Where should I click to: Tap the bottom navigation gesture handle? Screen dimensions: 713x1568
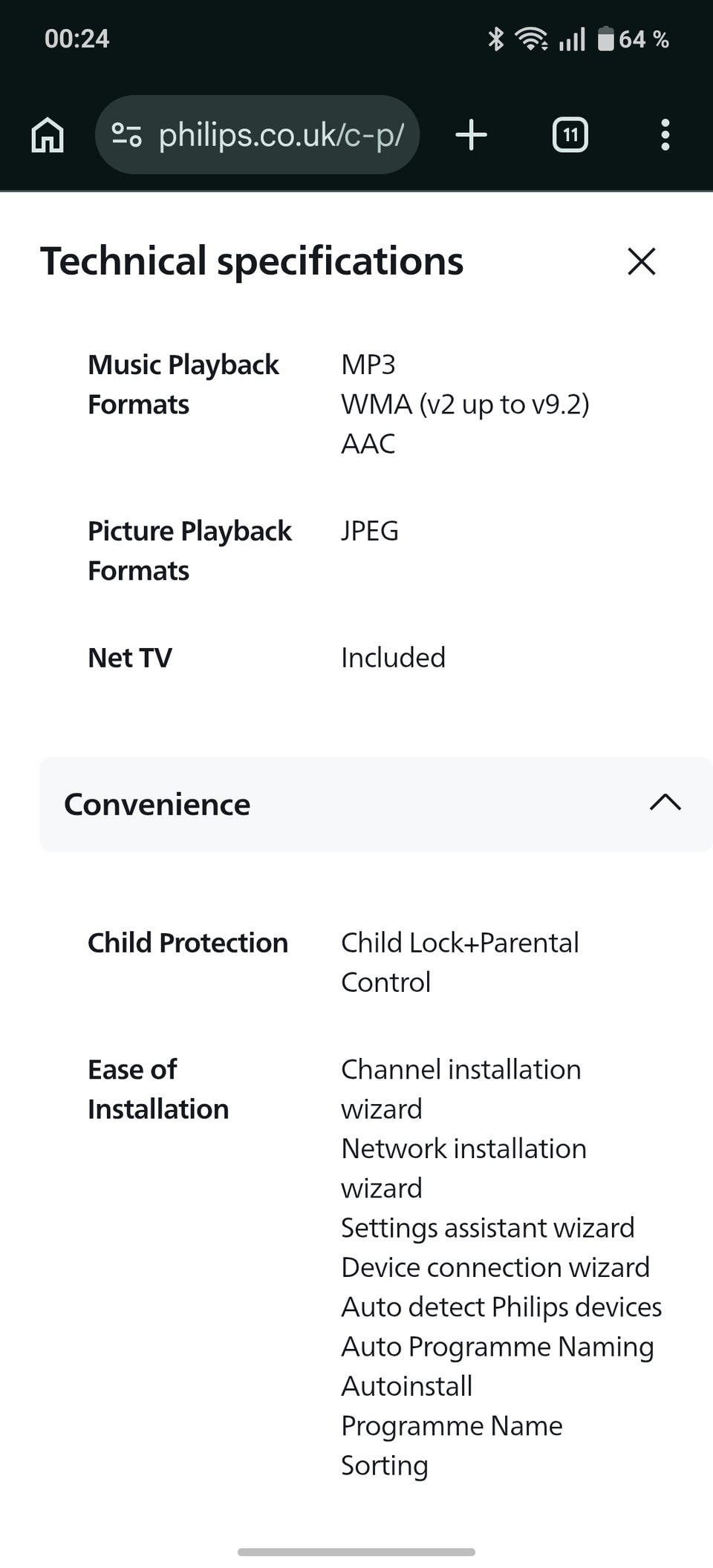coord(356,1552)
